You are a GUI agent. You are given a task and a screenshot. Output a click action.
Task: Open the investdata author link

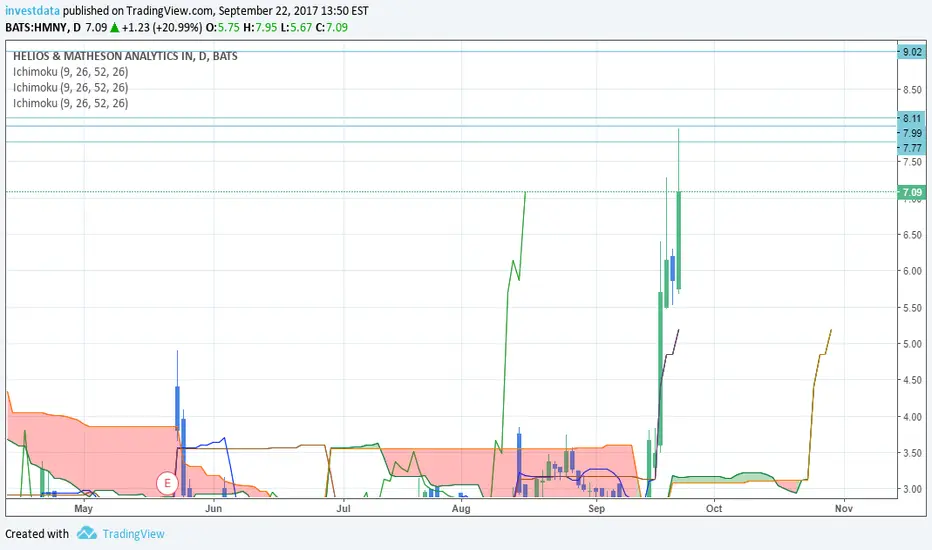[33, 11]
